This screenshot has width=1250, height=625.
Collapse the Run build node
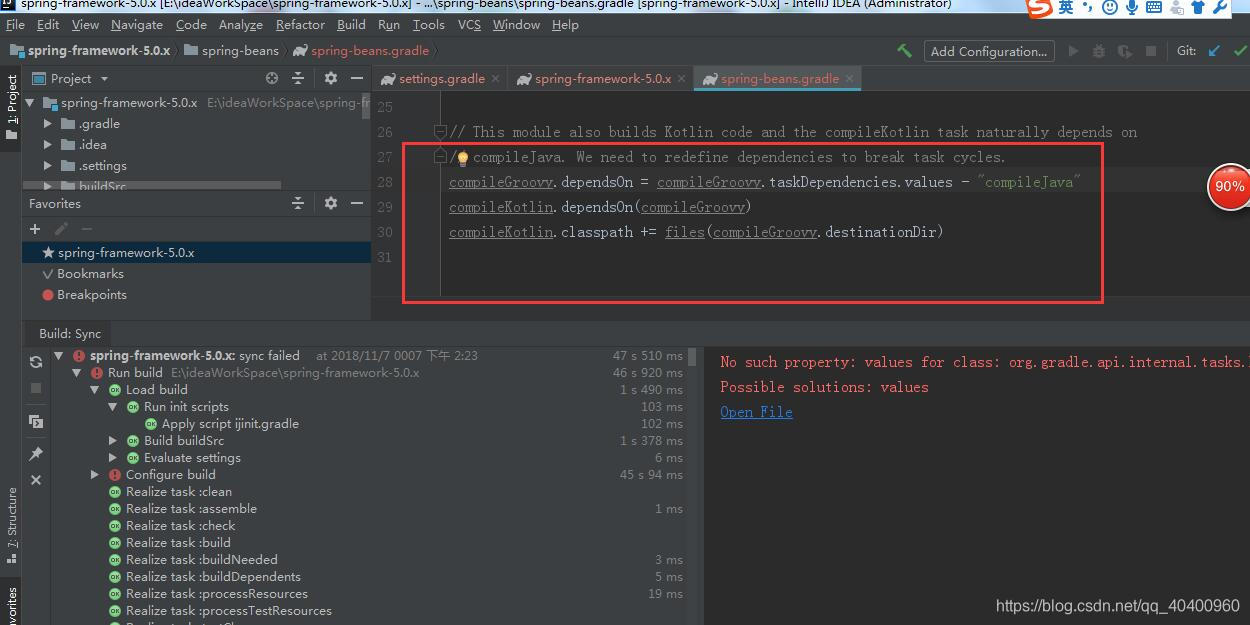tap(77, 373)
